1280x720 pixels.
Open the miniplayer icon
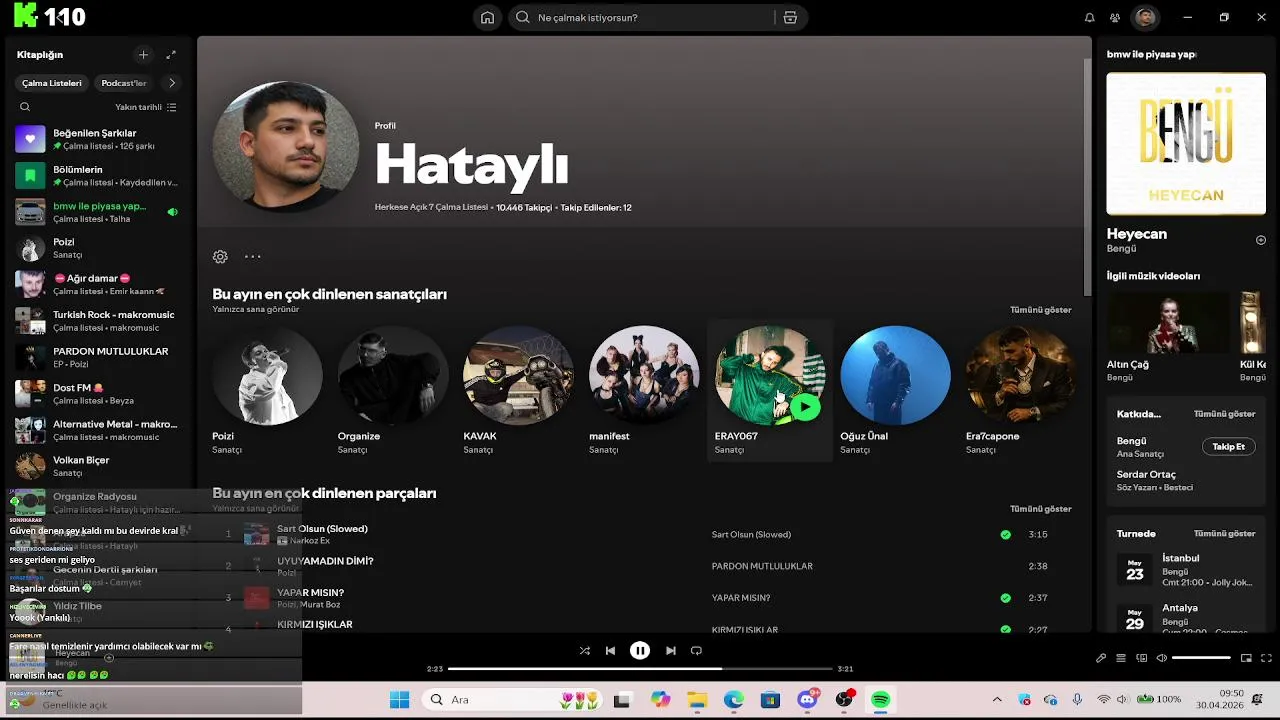tap(1246, 658)
